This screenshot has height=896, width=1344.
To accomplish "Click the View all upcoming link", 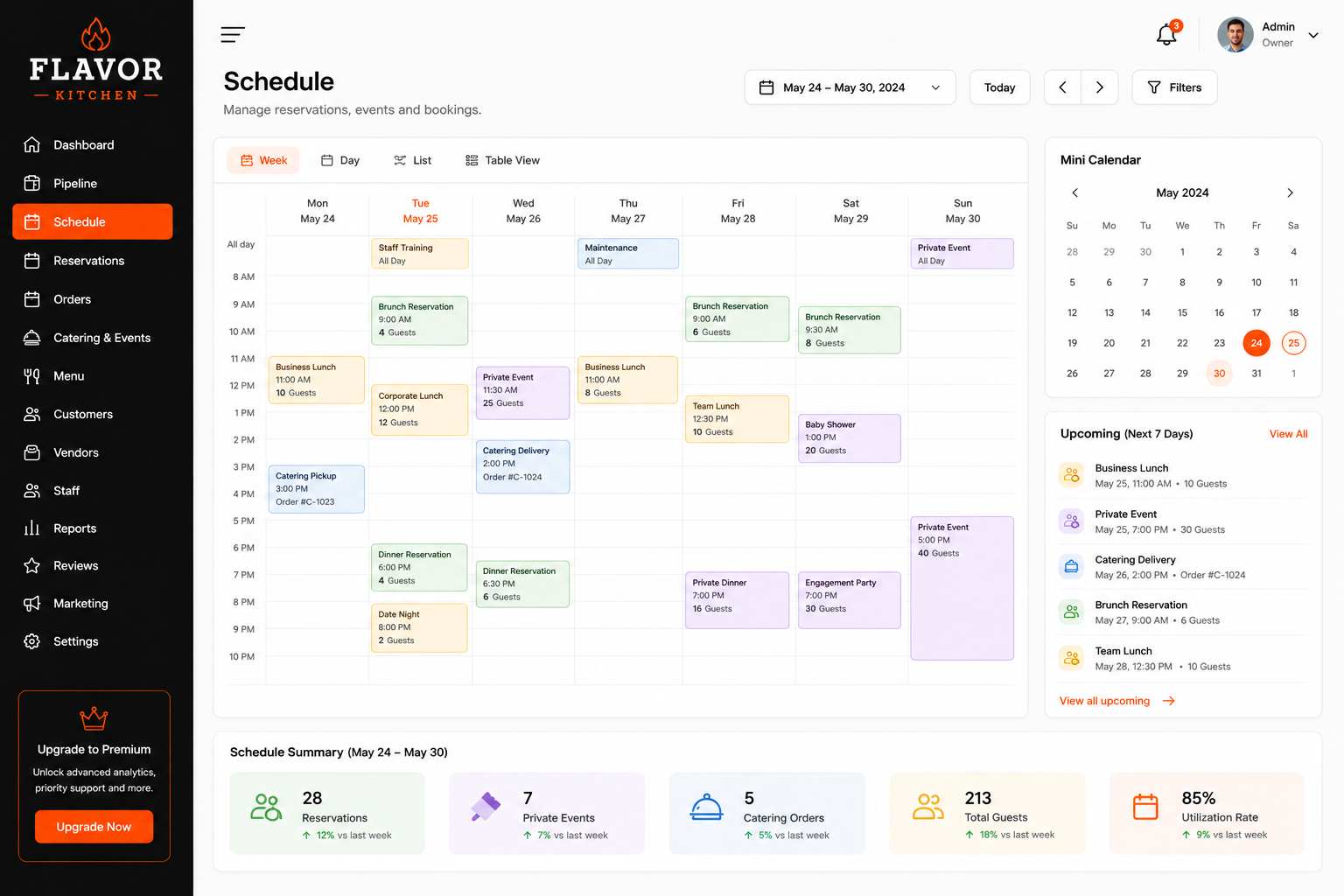I will tap(1117, 701).
